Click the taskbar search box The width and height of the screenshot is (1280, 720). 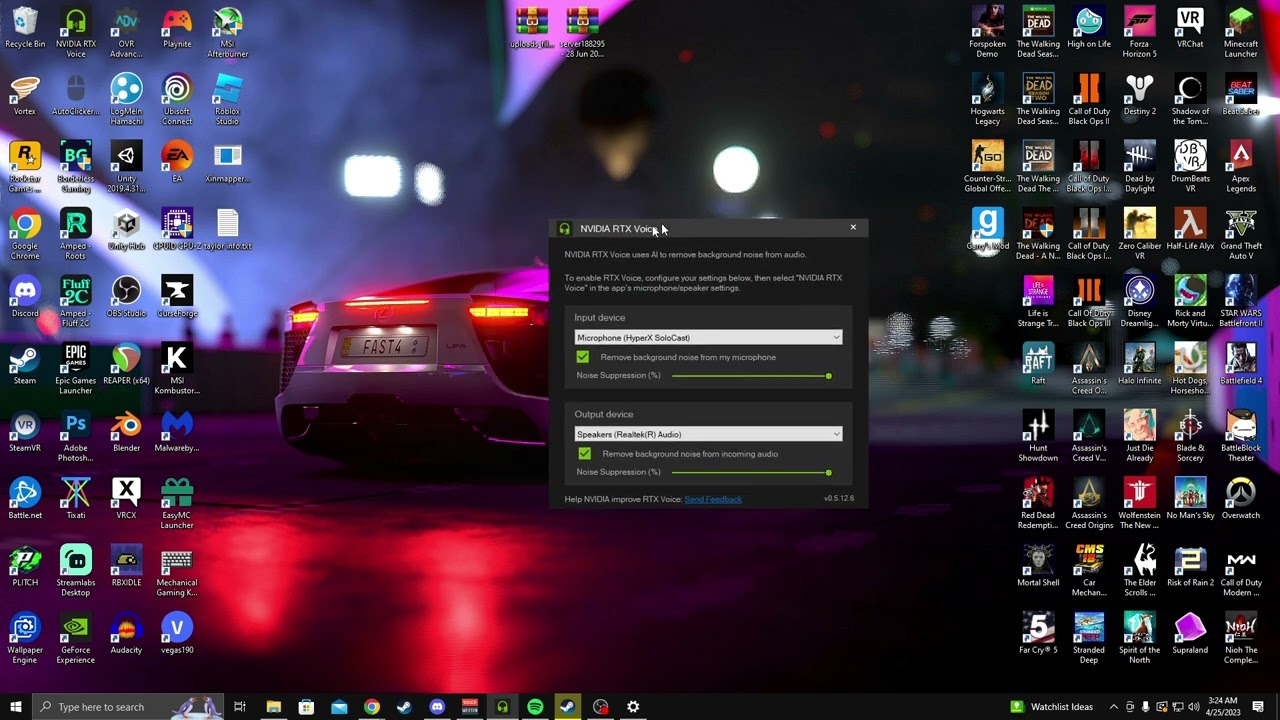(127, 707)
